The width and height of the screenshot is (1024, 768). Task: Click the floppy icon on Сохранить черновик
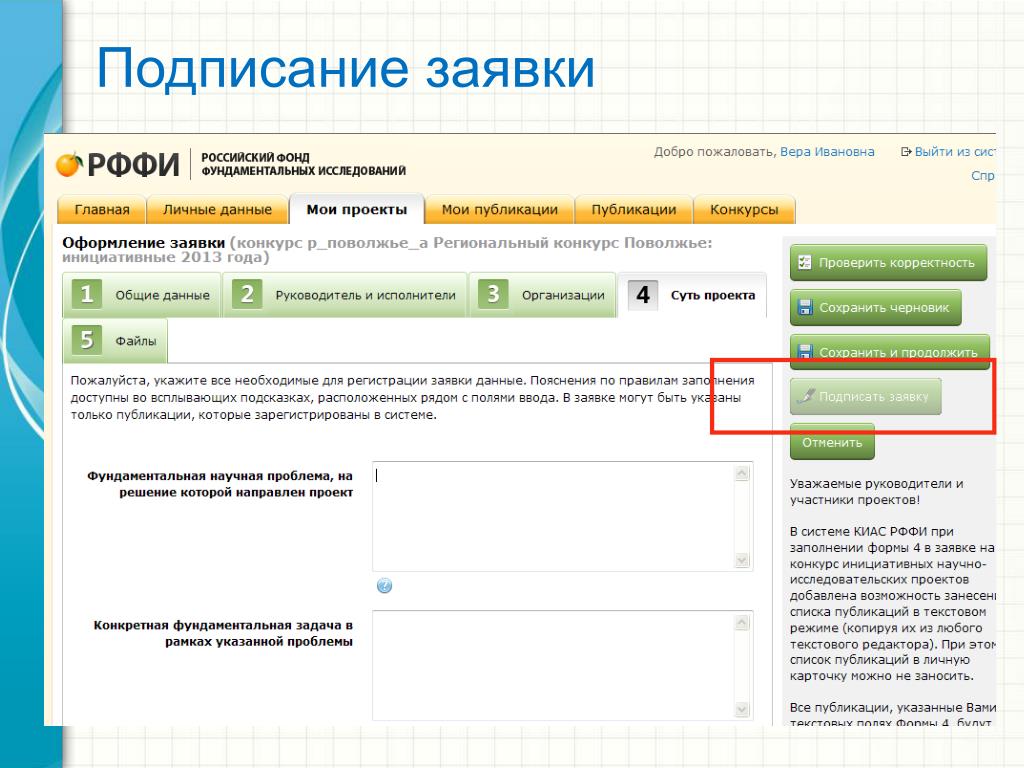806,308
